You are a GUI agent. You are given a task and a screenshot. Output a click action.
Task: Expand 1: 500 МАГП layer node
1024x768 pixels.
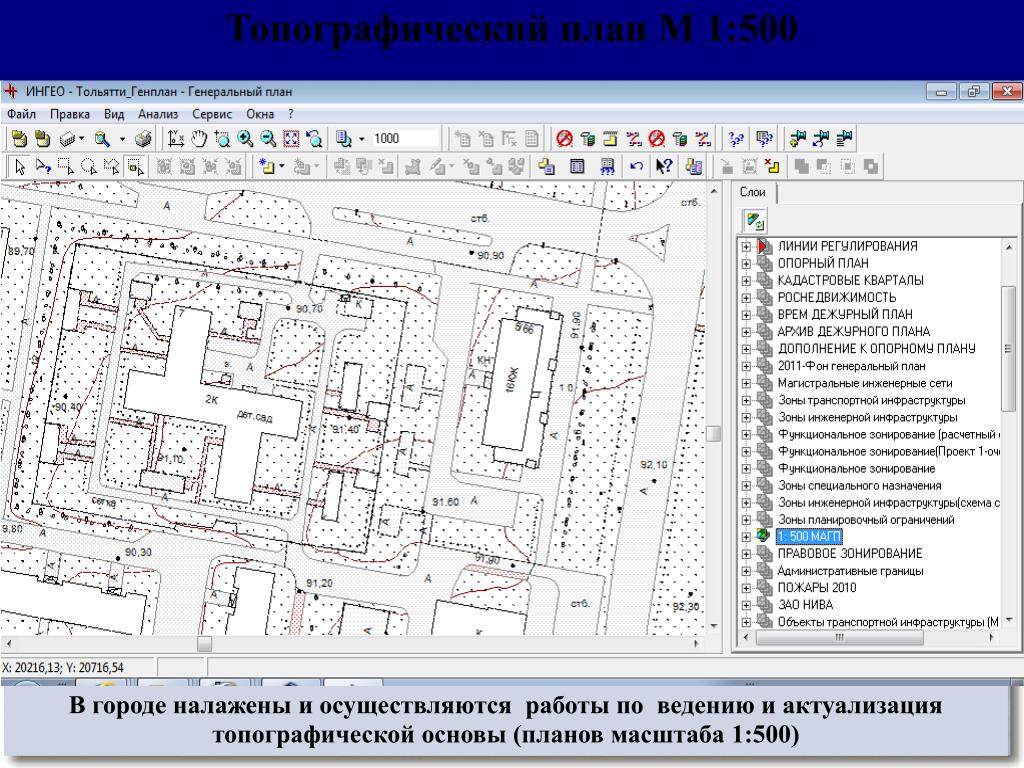746,537
